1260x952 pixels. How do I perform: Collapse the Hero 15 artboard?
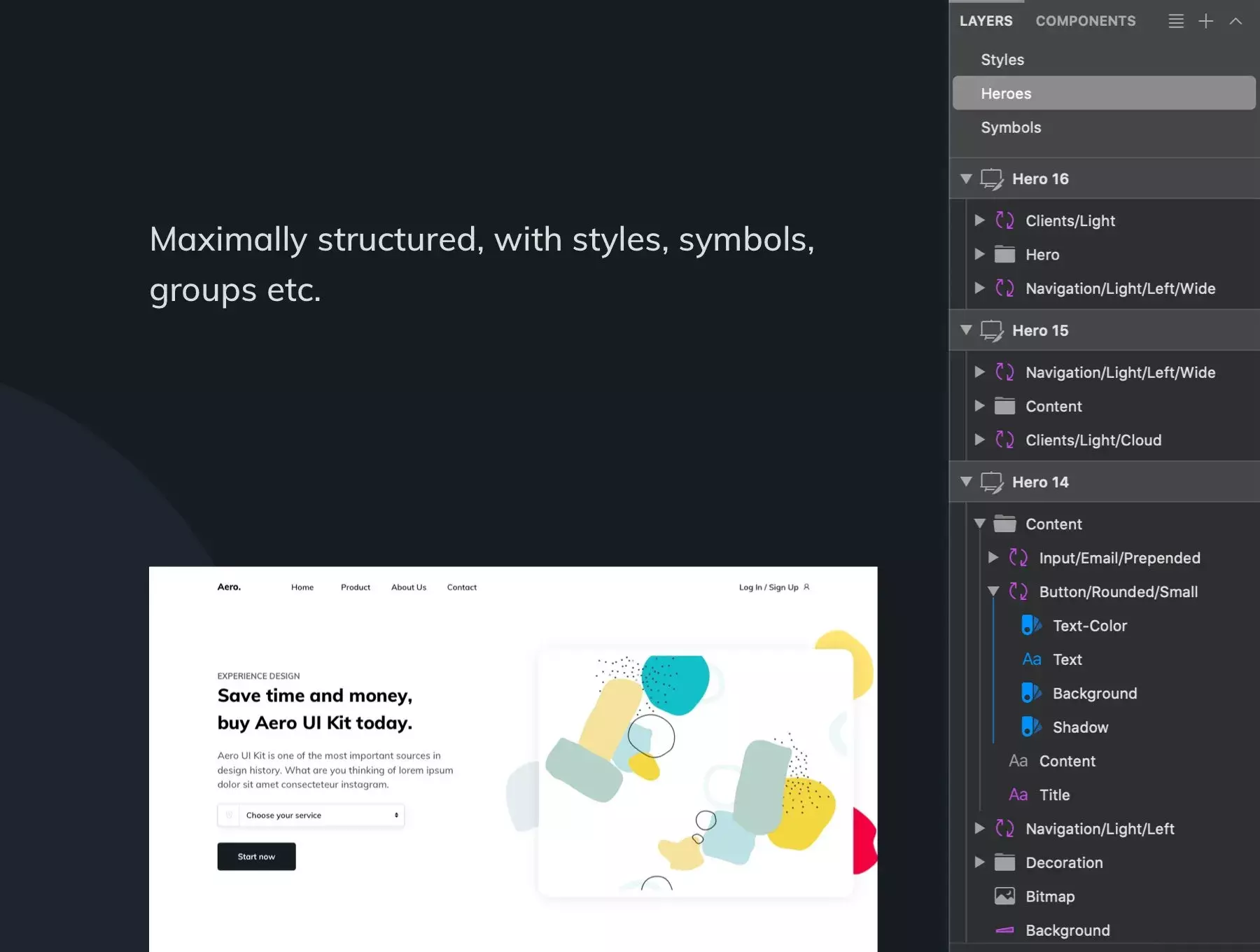[966, 330]
